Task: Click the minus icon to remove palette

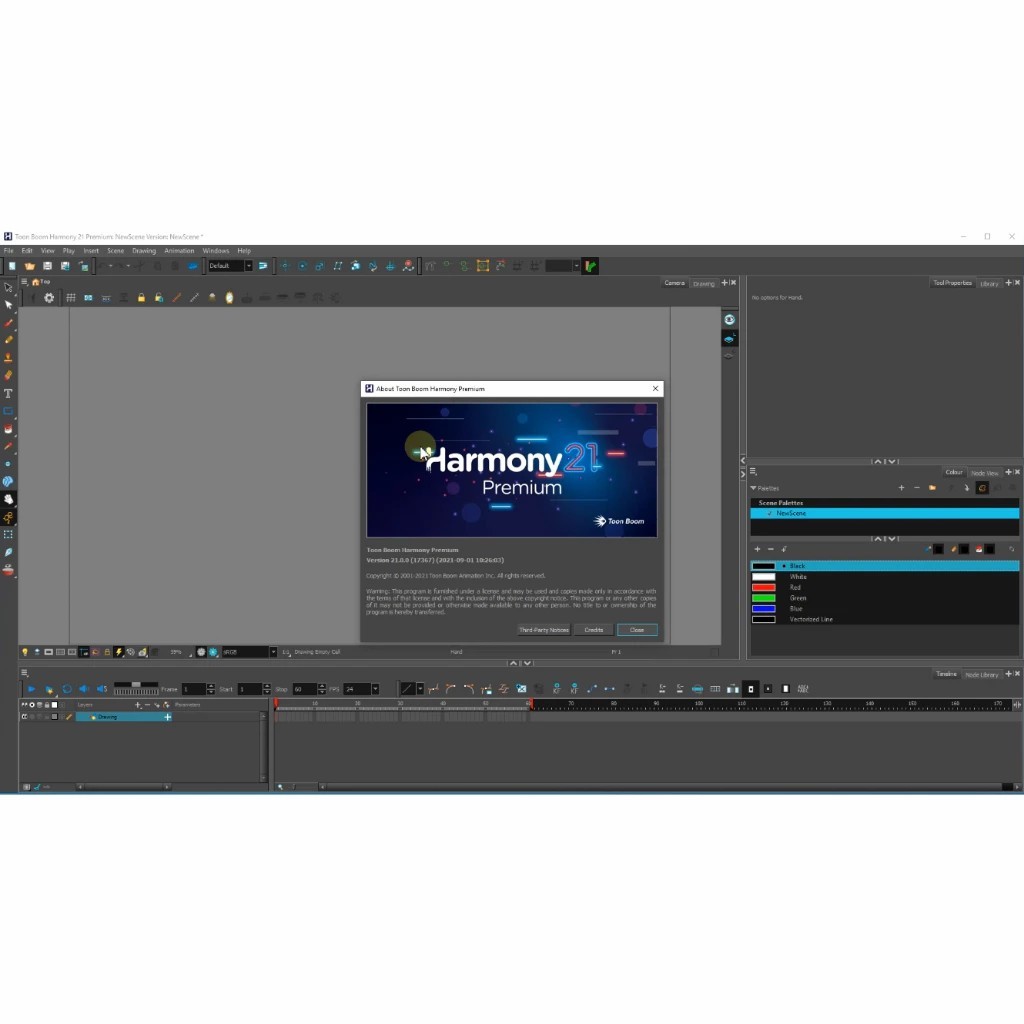Action: click(x=917, y=488)
